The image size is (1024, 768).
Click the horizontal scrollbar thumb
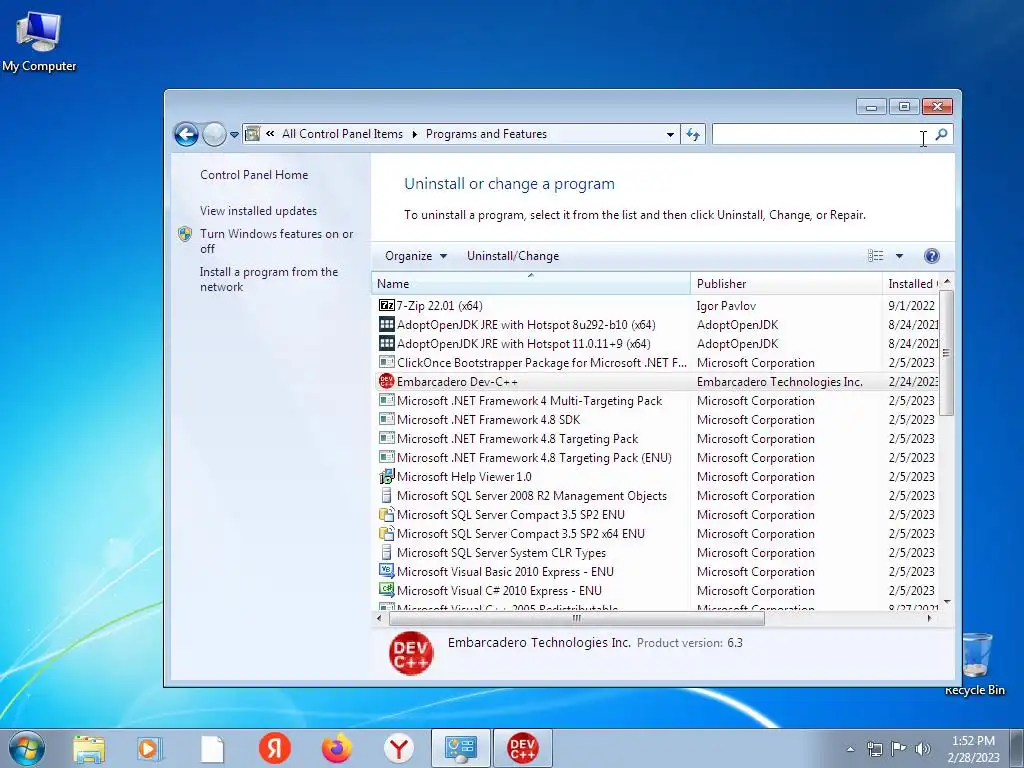[576, 618]
